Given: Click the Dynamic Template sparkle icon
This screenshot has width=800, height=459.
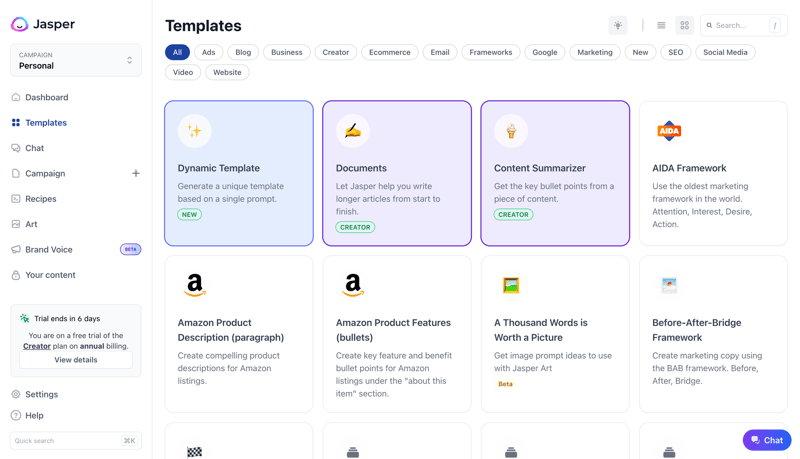Looking at the screenshot, I should pyautogui.click(x=194, y=131).
